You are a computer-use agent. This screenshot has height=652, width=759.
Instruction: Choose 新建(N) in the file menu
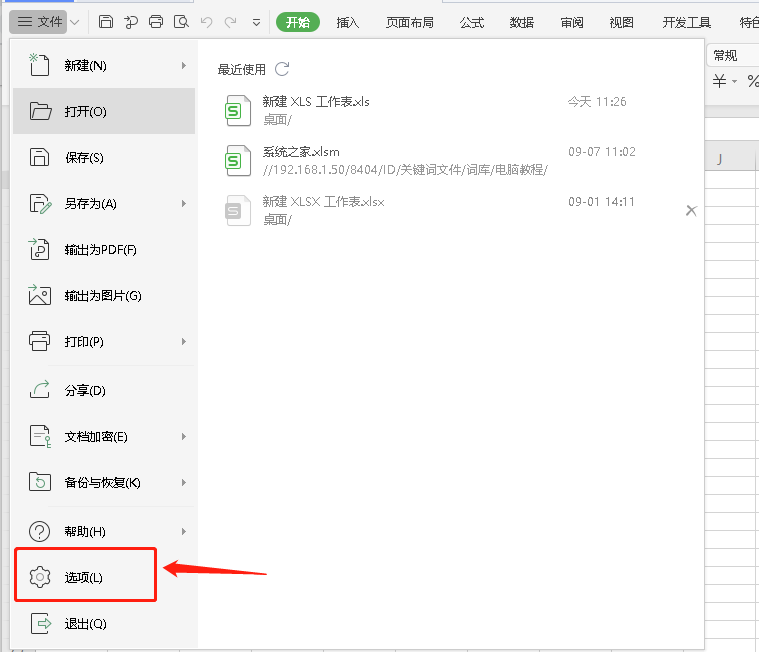tap(104, 65)
